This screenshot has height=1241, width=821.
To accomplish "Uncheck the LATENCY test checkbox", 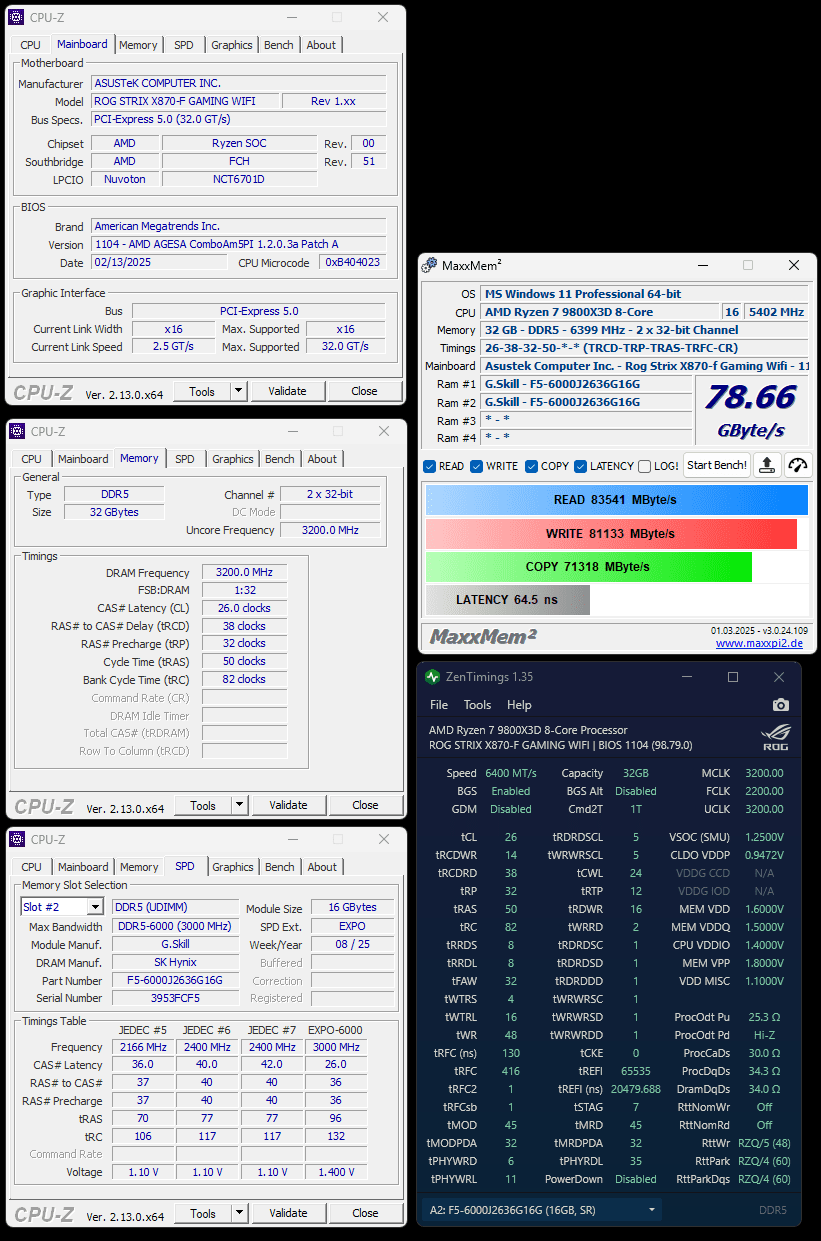I will pos(580,466).
